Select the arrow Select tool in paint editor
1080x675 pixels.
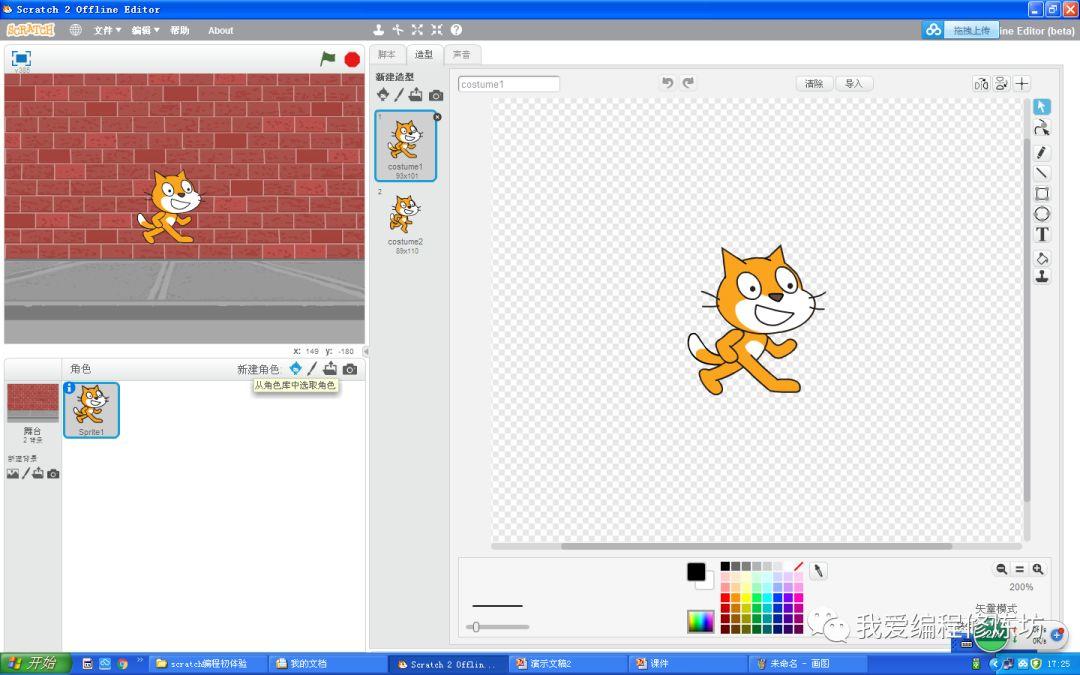coord(1041,107)
